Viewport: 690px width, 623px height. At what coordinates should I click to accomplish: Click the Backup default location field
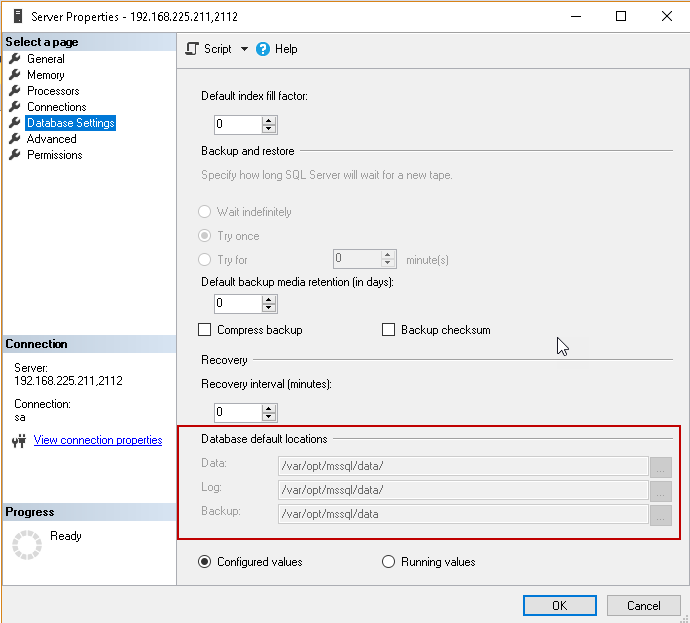point(463,514)
